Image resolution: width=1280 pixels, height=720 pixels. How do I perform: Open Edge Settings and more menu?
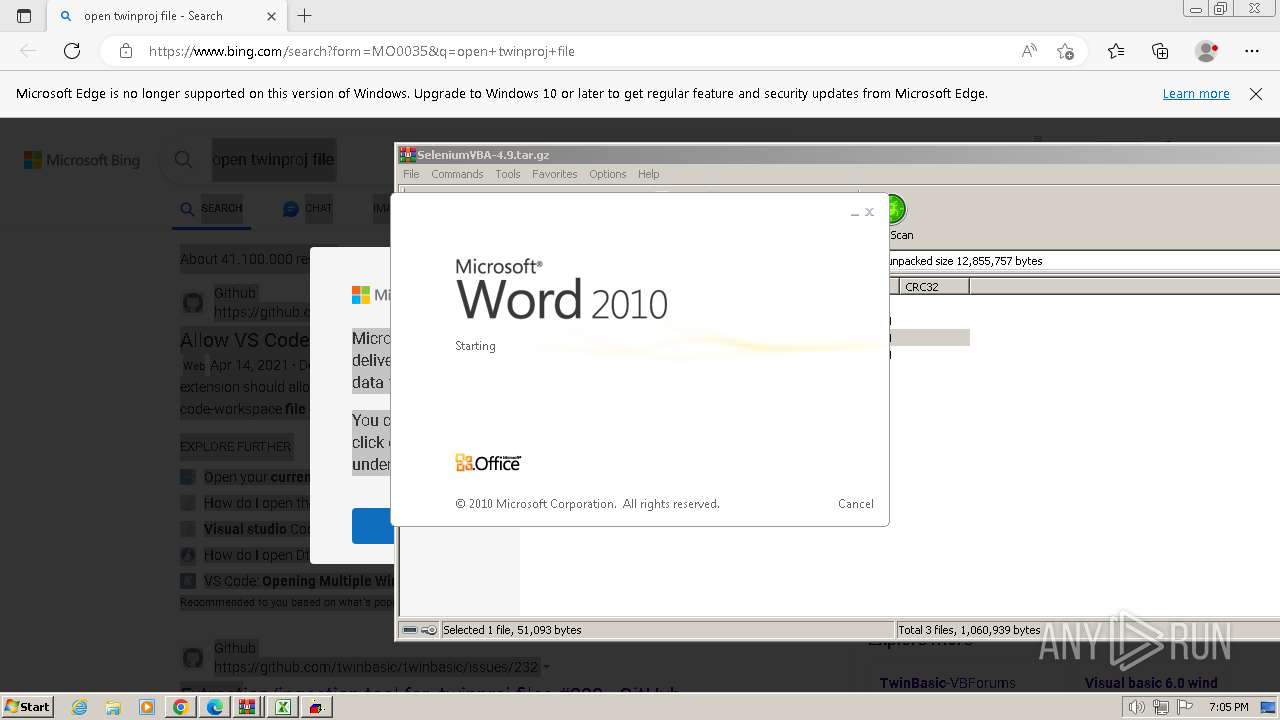coord(1252,51)
